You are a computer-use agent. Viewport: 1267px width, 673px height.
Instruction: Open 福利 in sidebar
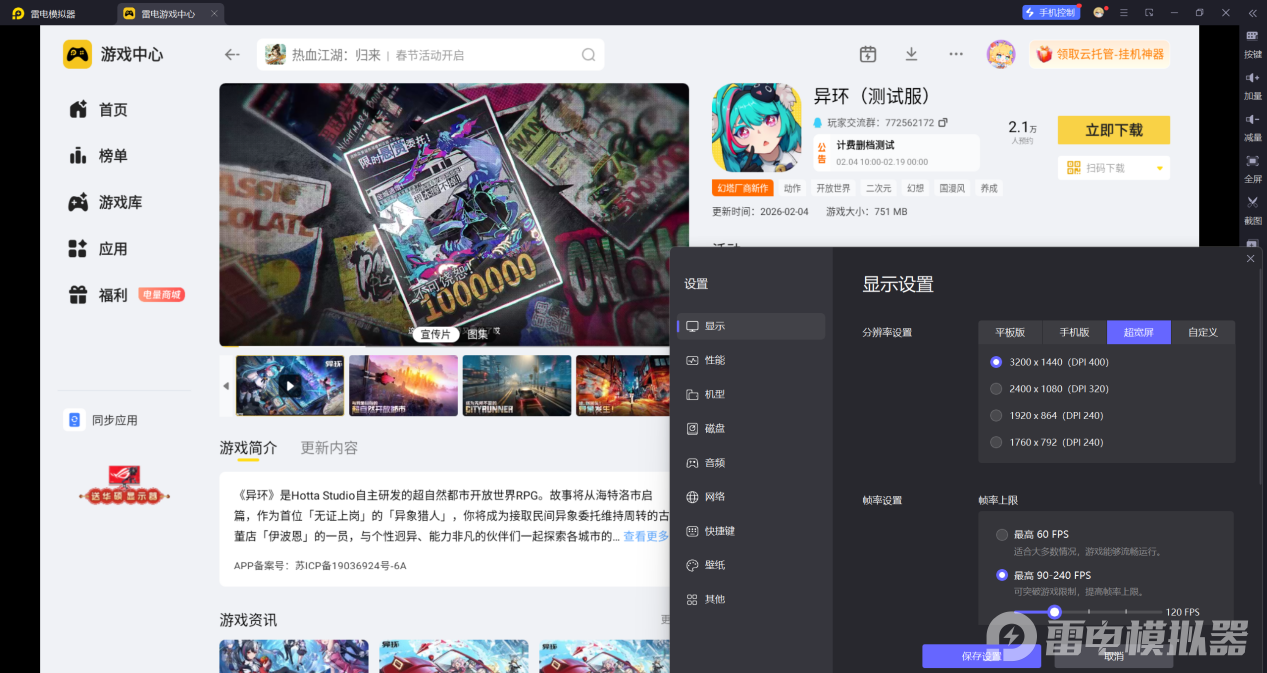[x=98, y=295]
